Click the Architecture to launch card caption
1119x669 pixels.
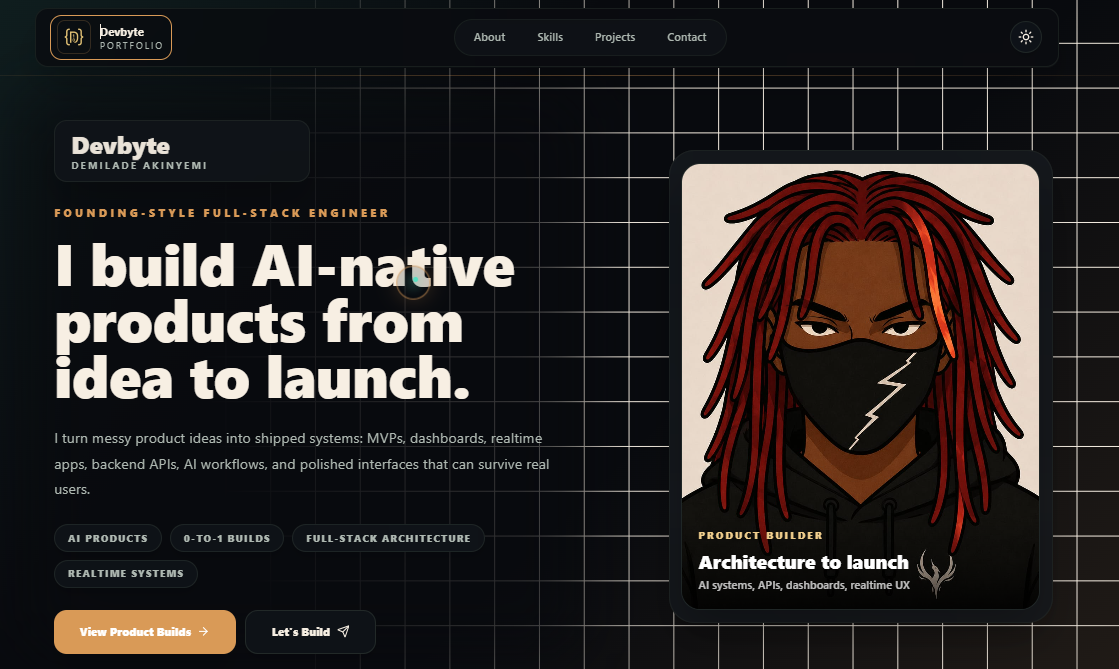point(804,563)
